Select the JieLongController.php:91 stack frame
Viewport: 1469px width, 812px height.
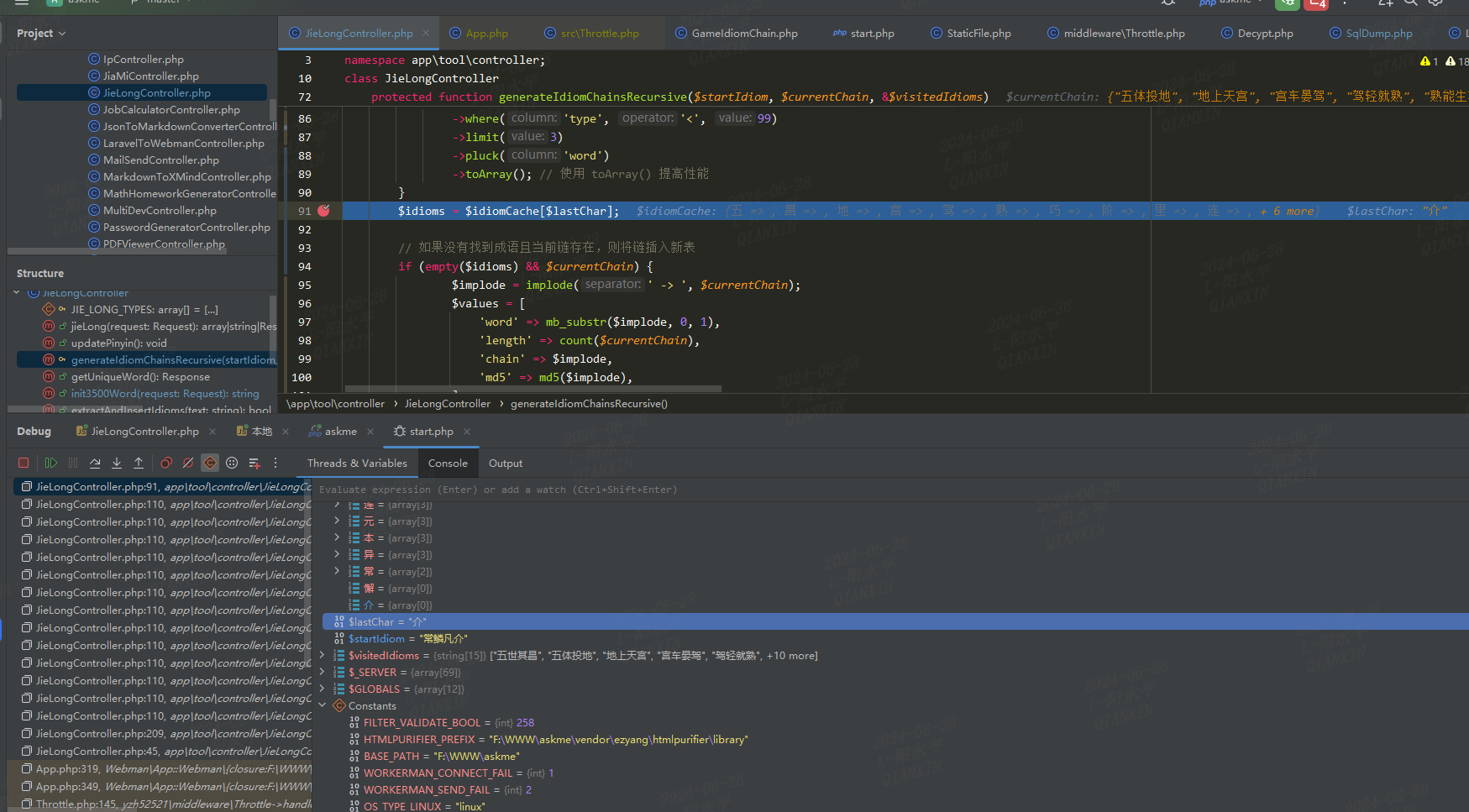coord(163,487)
